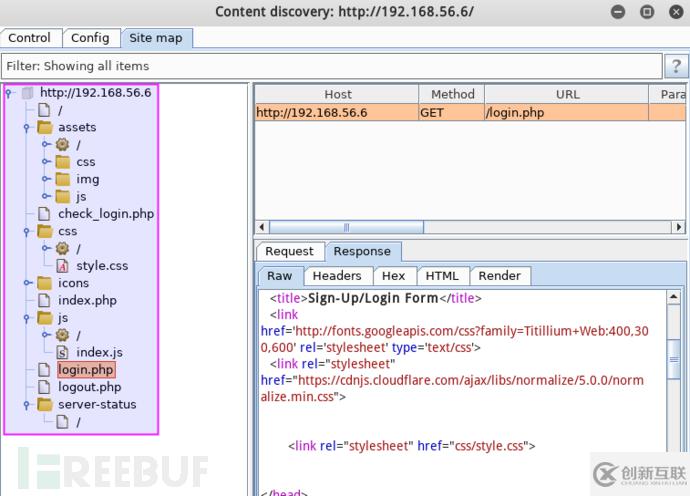Click the response scrollbar up arrow

(674, 297)
